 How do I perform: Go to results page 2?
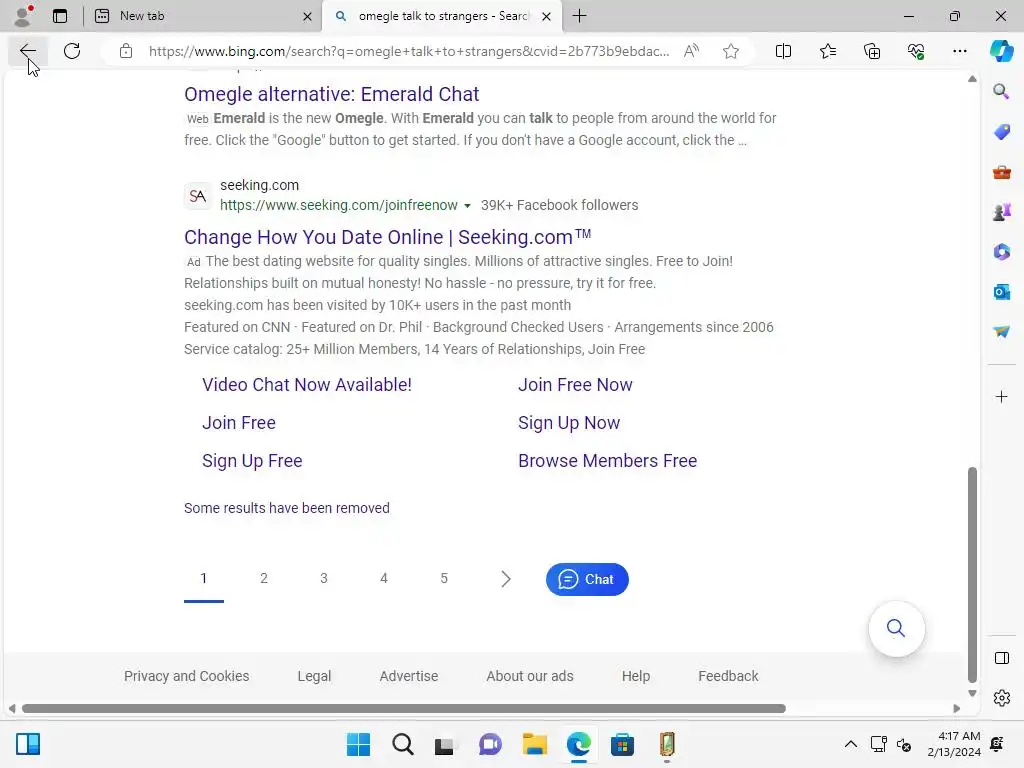[x=264, y=578]
